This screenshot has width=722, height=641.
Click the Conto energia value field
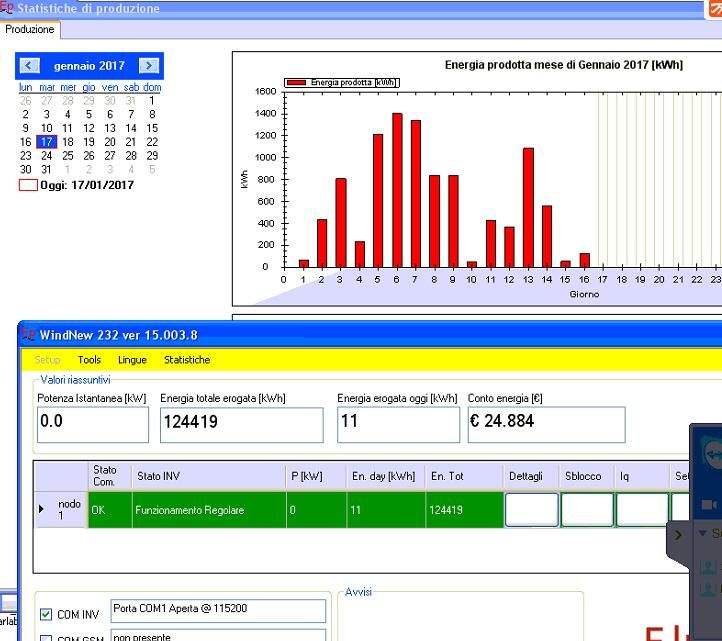click(x=546, y=424)
